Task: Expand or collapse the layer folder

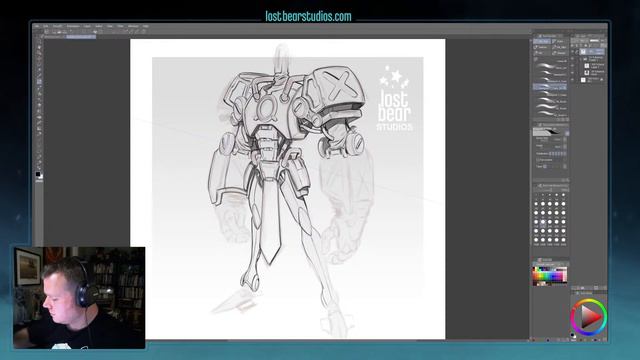Action: tap(580, 59)
